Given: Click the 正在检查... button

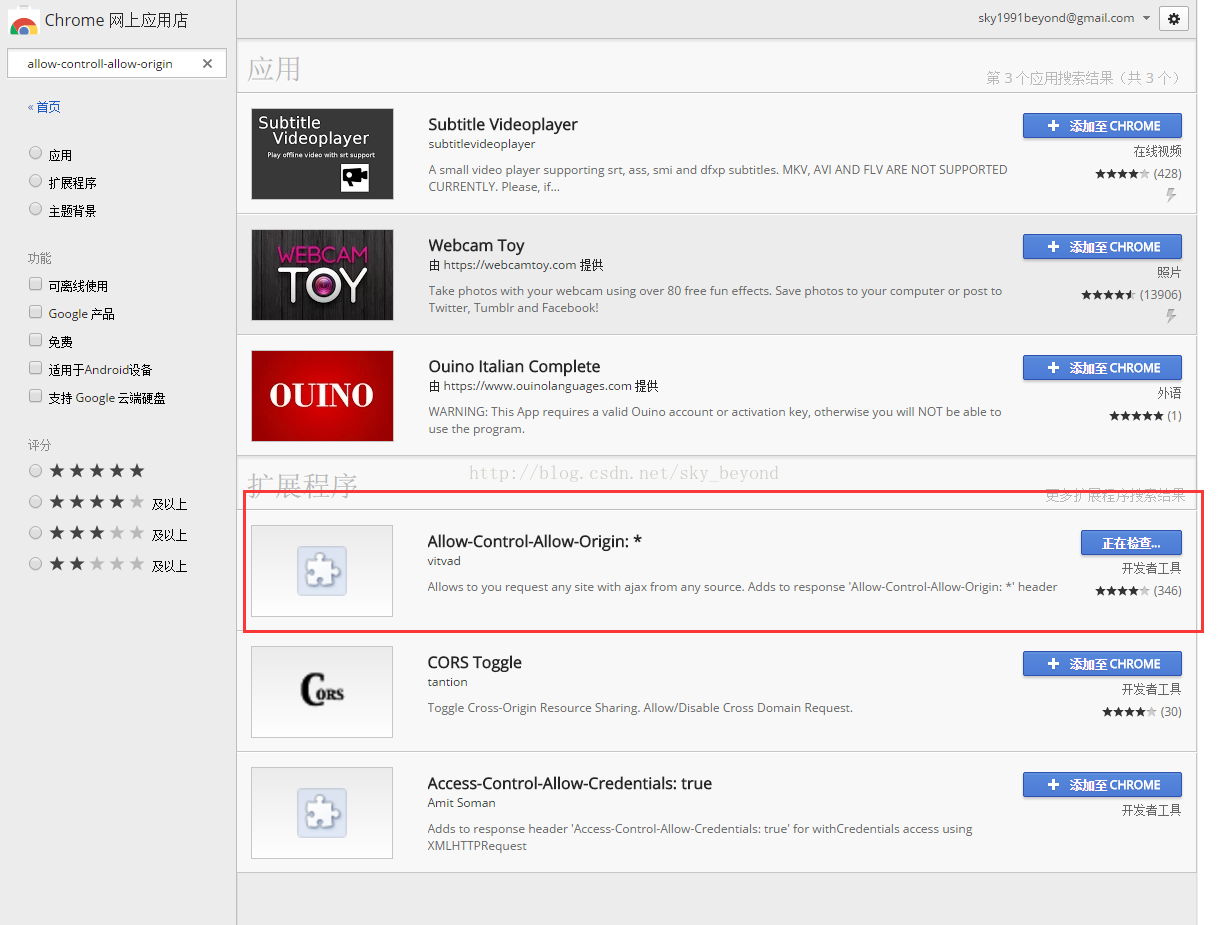Looking at the screenshot, I should [1131, 543].
